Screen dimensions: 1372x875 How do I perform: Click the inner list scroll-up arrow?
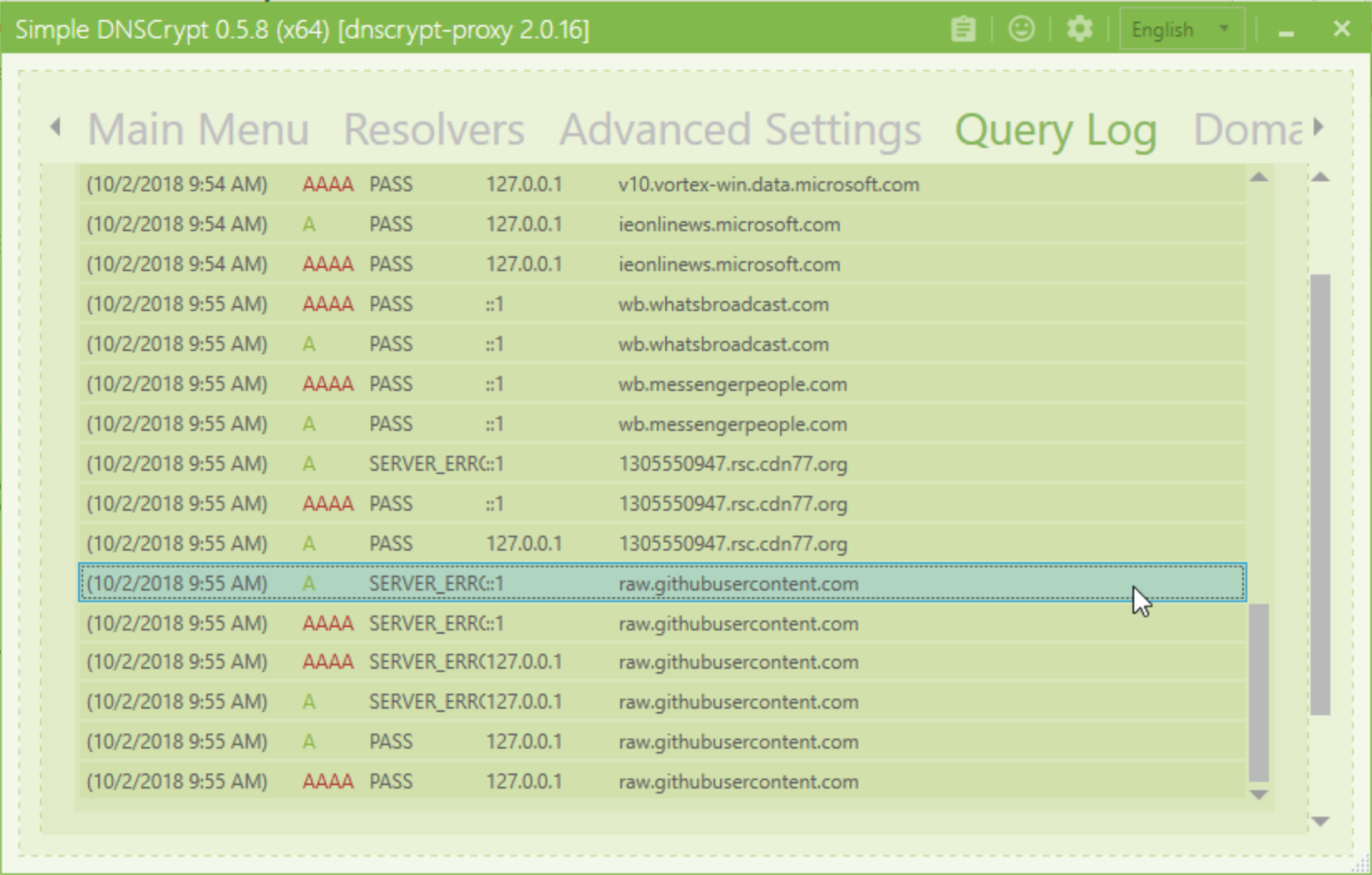(1259, 177)
